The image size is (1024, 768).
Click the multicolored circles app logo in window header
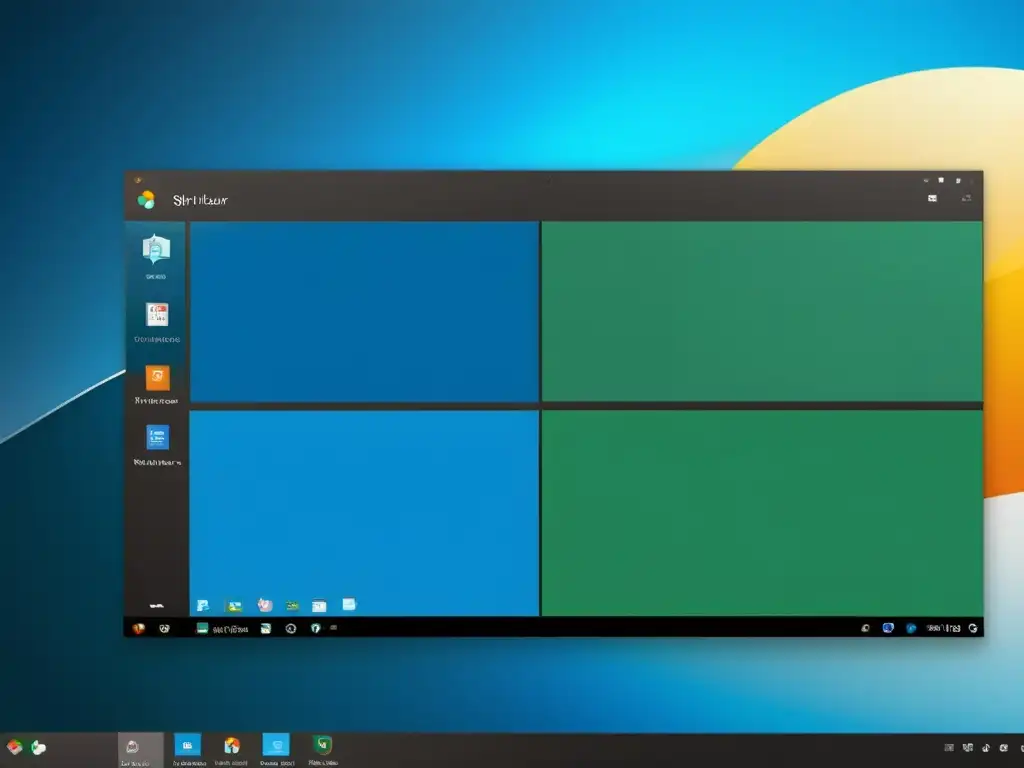[146, 199]
